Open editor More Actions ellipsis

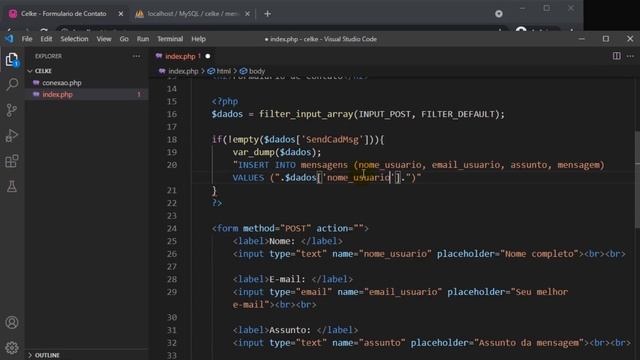point(630,56)
